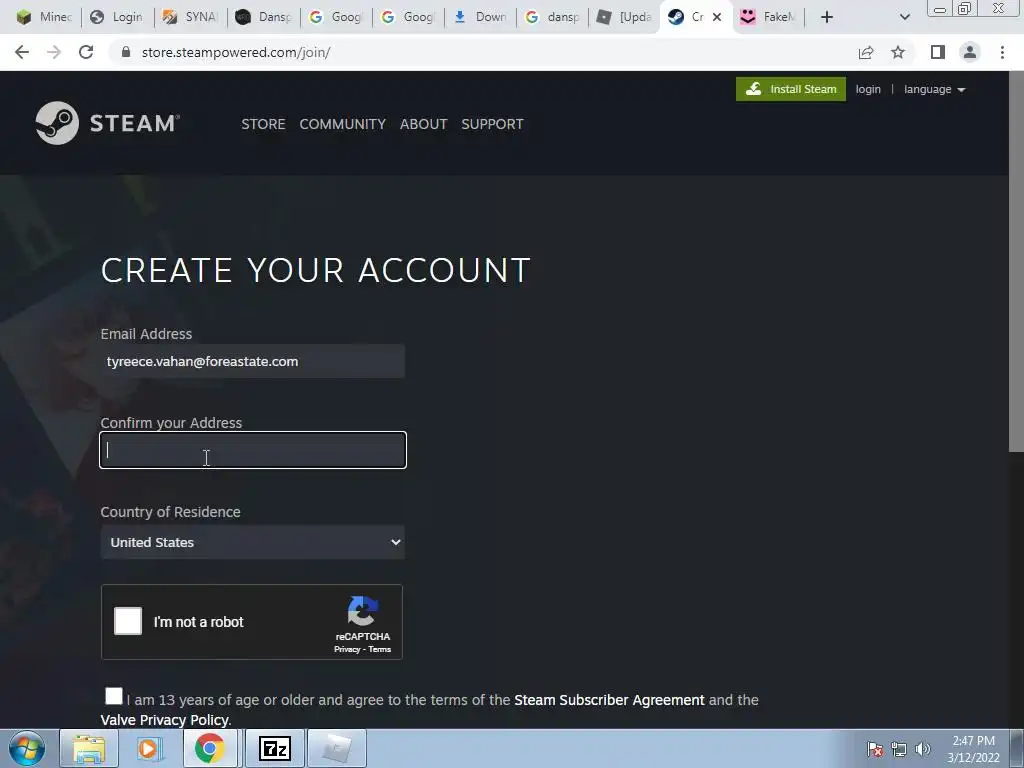Click the Steam logo in header
This screenshot has width=1024, height=768.
click(108, 123)
